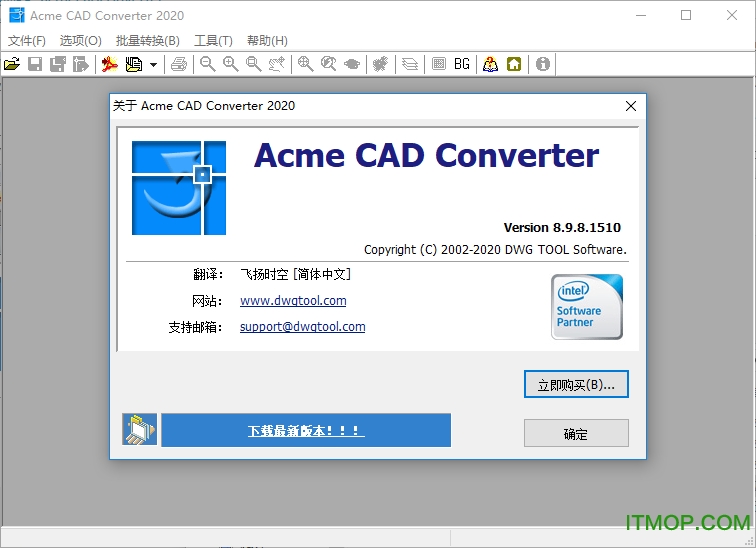Click the Open file folder icon

pyautogui.click(x=12, y=64)
